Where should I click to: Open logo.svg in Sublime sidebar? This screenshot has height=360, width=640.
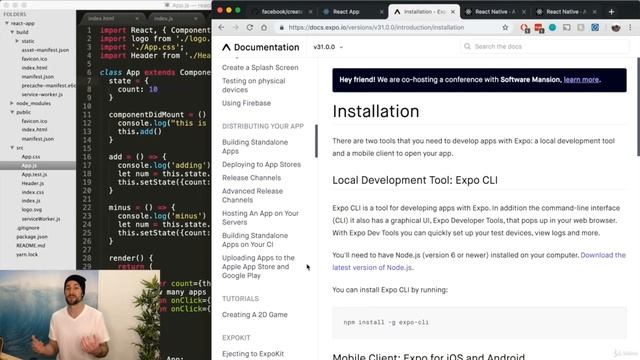pyautogui.click(x=32, y=209)
